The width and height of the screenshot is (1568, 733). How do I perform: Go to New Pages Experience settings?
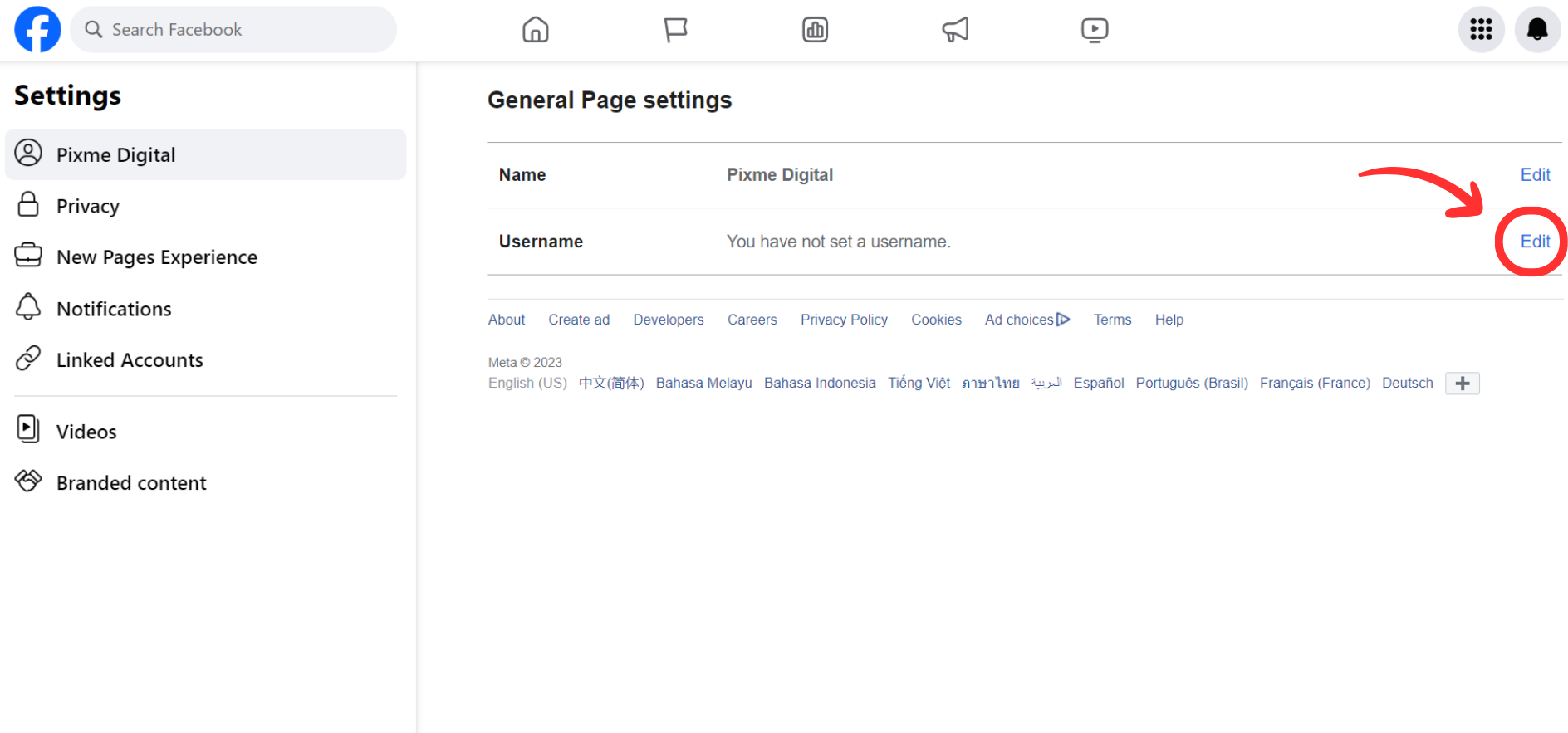coord(156,257)
